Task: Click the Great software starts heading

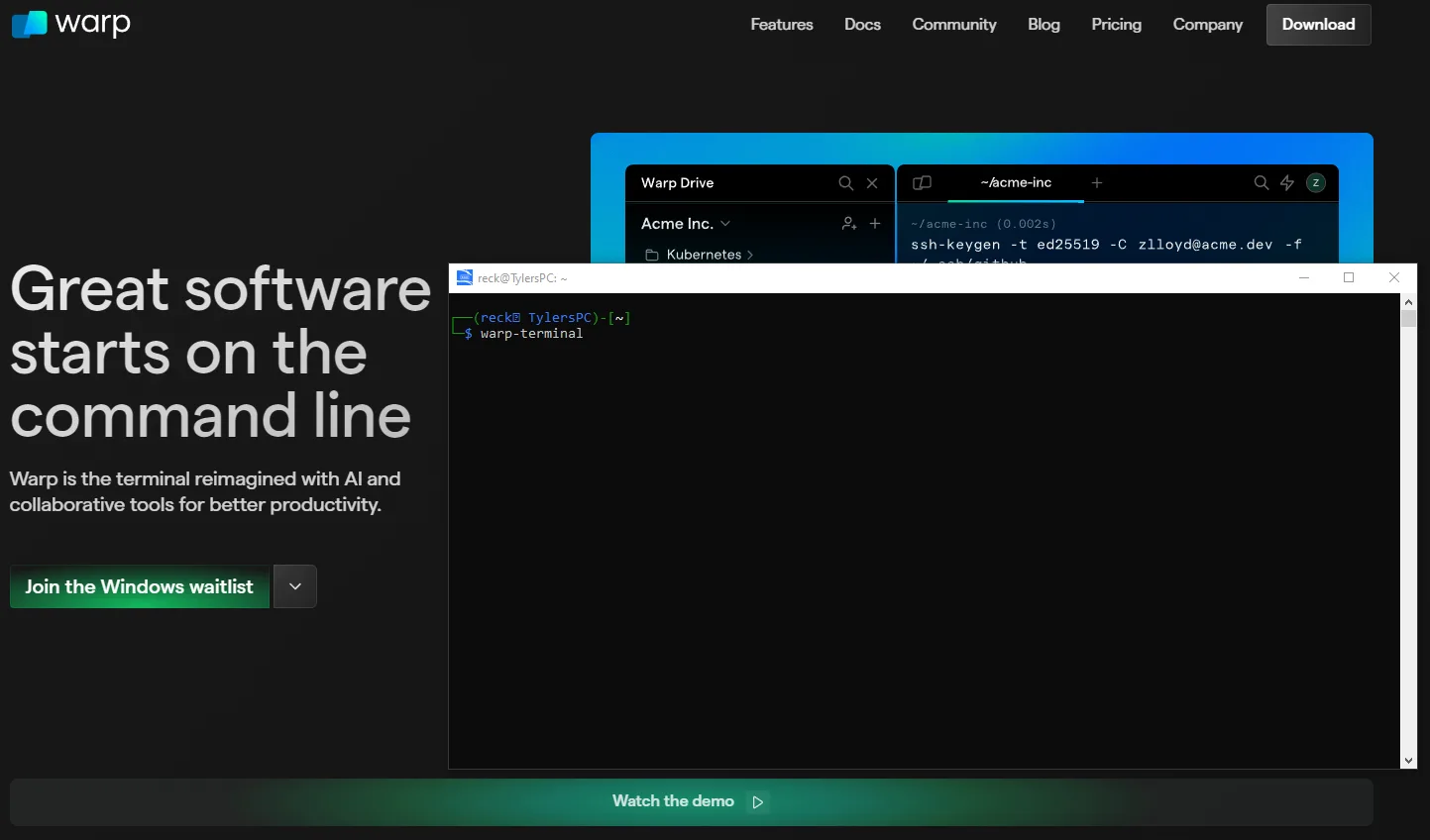Action: tap(220, 352)
